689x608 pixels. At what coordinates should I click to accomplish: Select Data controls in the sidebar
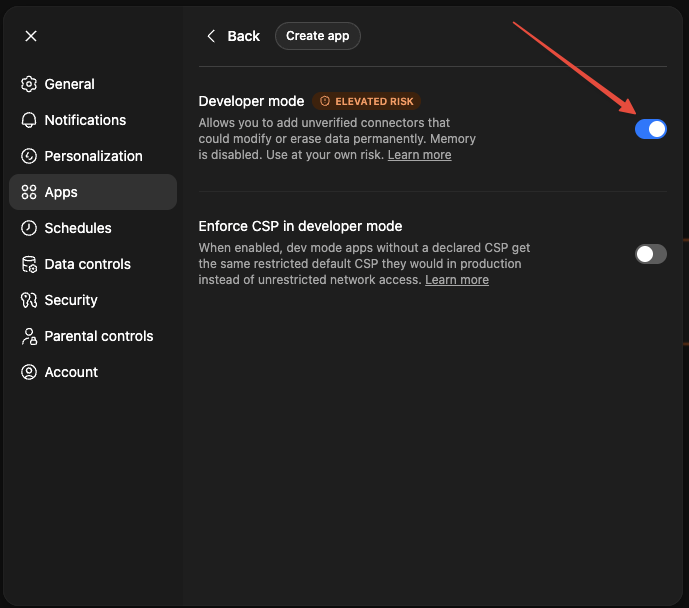click(87, 264)
